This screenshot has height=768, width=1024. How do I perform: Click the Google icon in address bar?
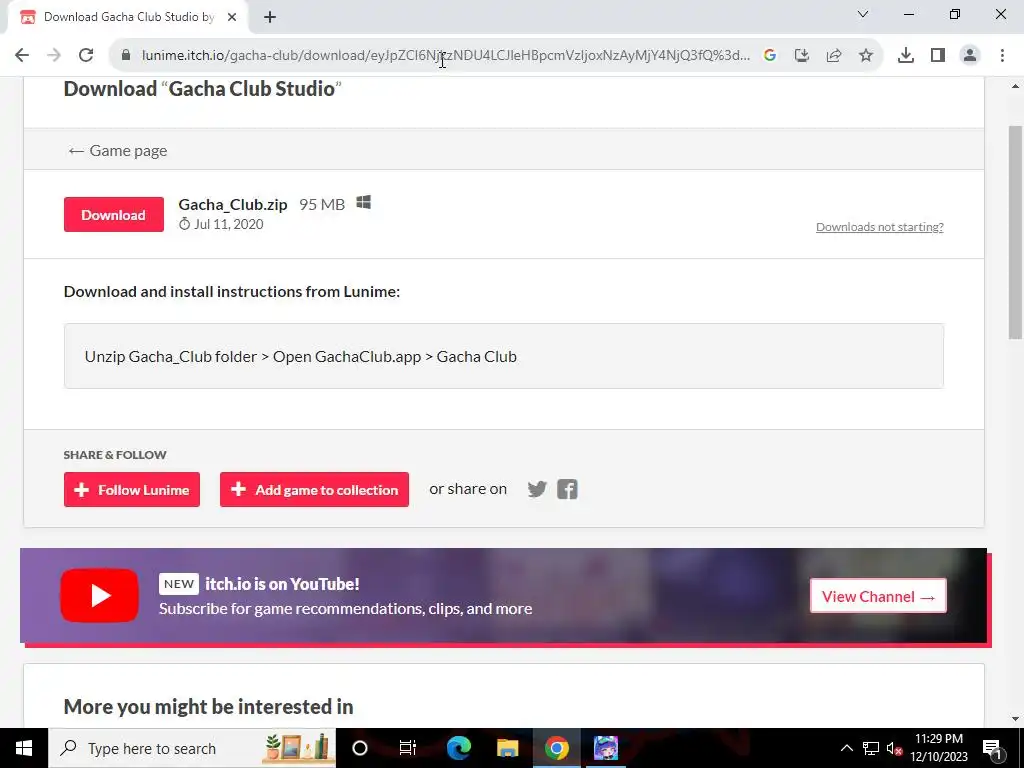coord(770,55)
